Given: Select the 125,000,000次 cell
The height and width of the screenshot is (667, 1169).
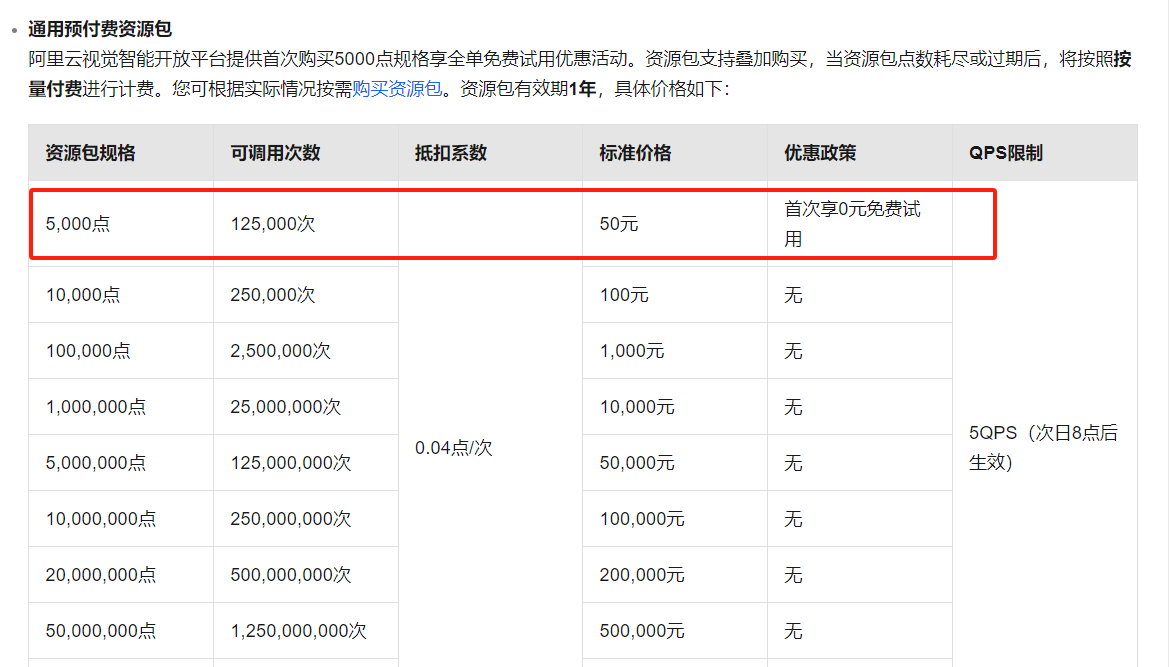Looking at the screenshot, I should click(x=306, y=462).
